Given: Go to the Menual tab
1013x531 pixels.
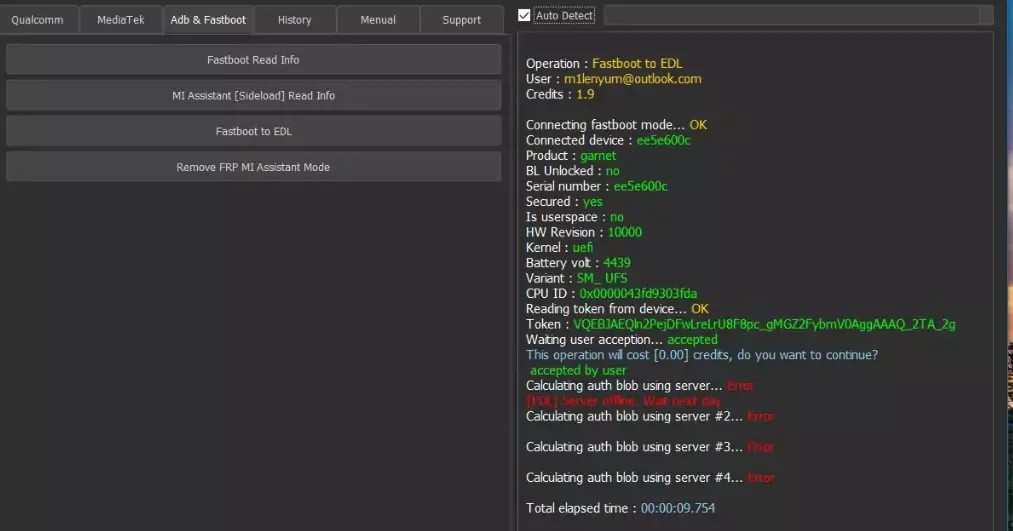Looking at the screenshot, I should (378, 20).
